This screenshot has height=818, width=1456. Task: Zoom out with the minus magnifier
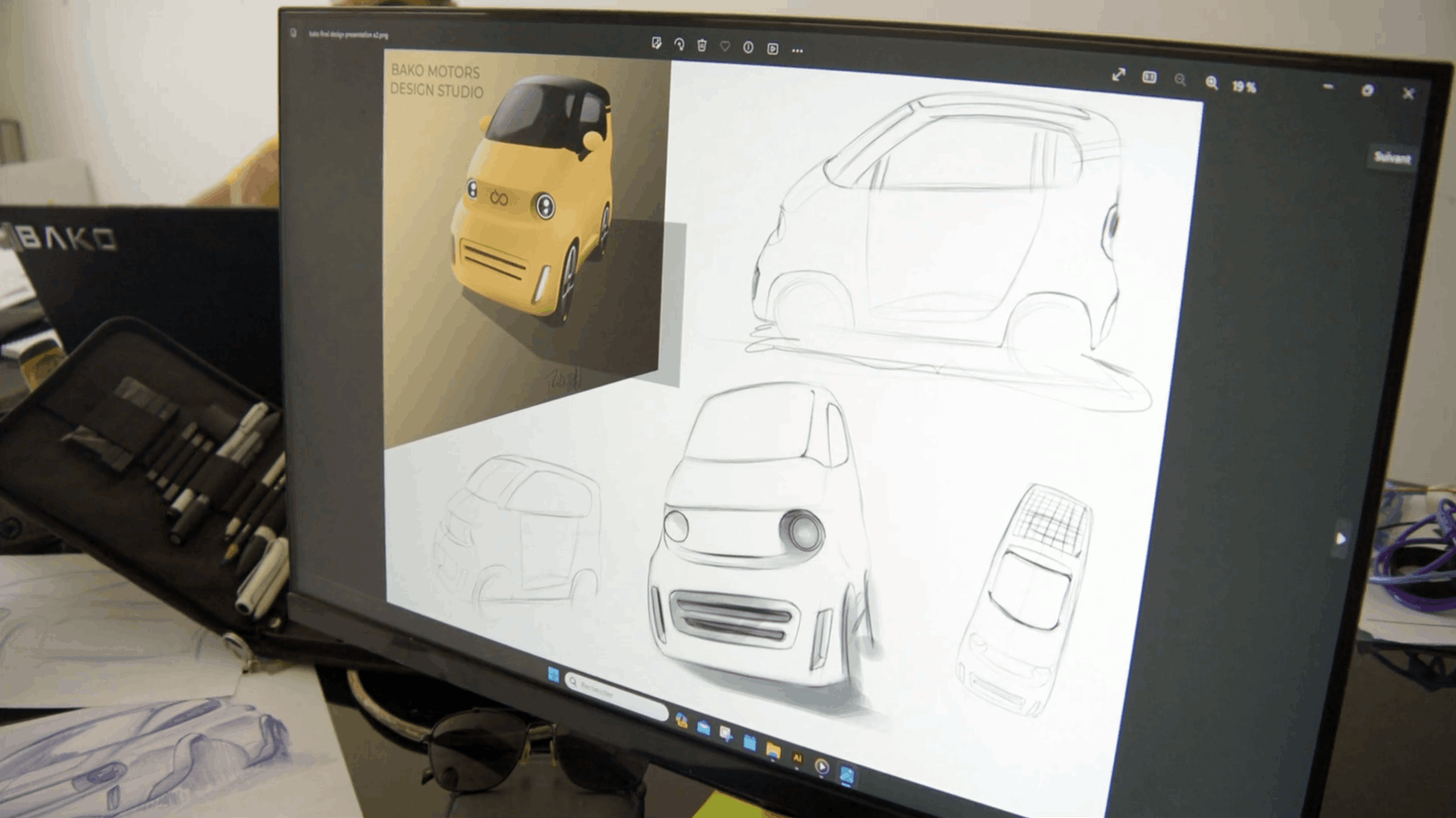point(1180,80)
